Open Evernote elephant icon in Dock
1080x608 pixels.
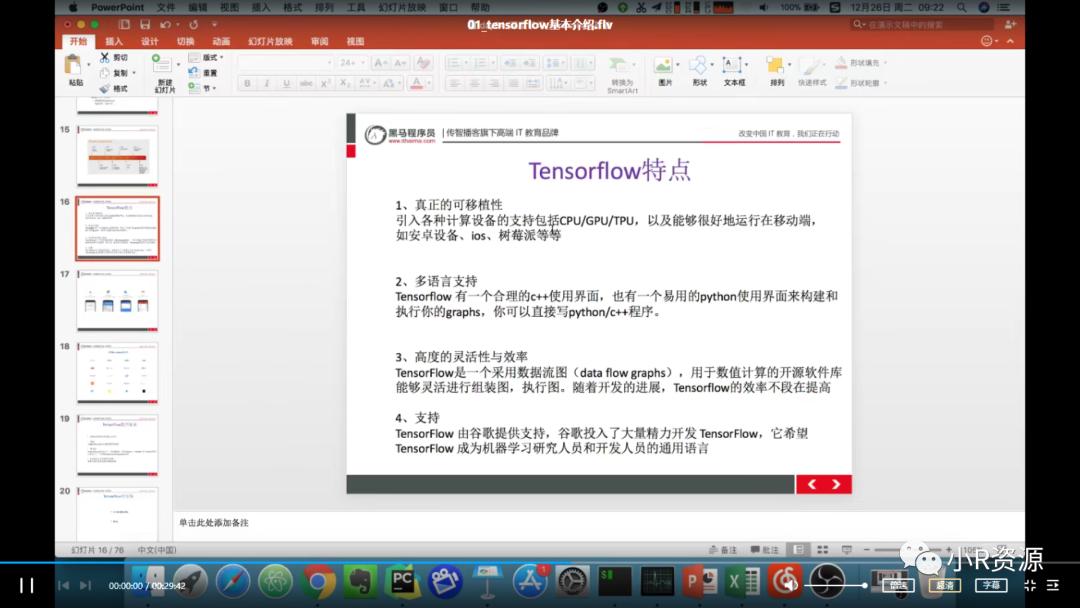[x=360, y=583]
